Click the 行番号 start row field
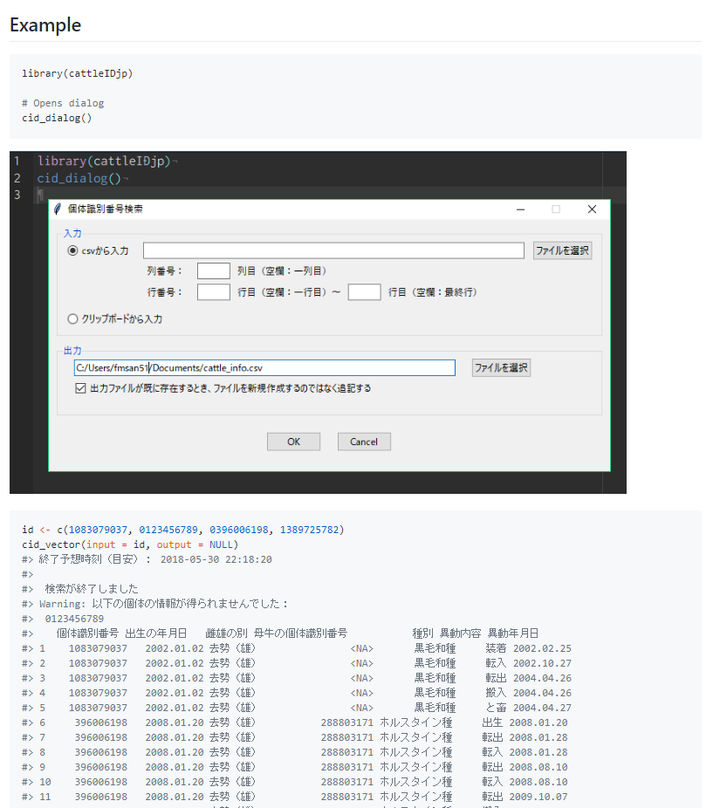 [213, 292]
